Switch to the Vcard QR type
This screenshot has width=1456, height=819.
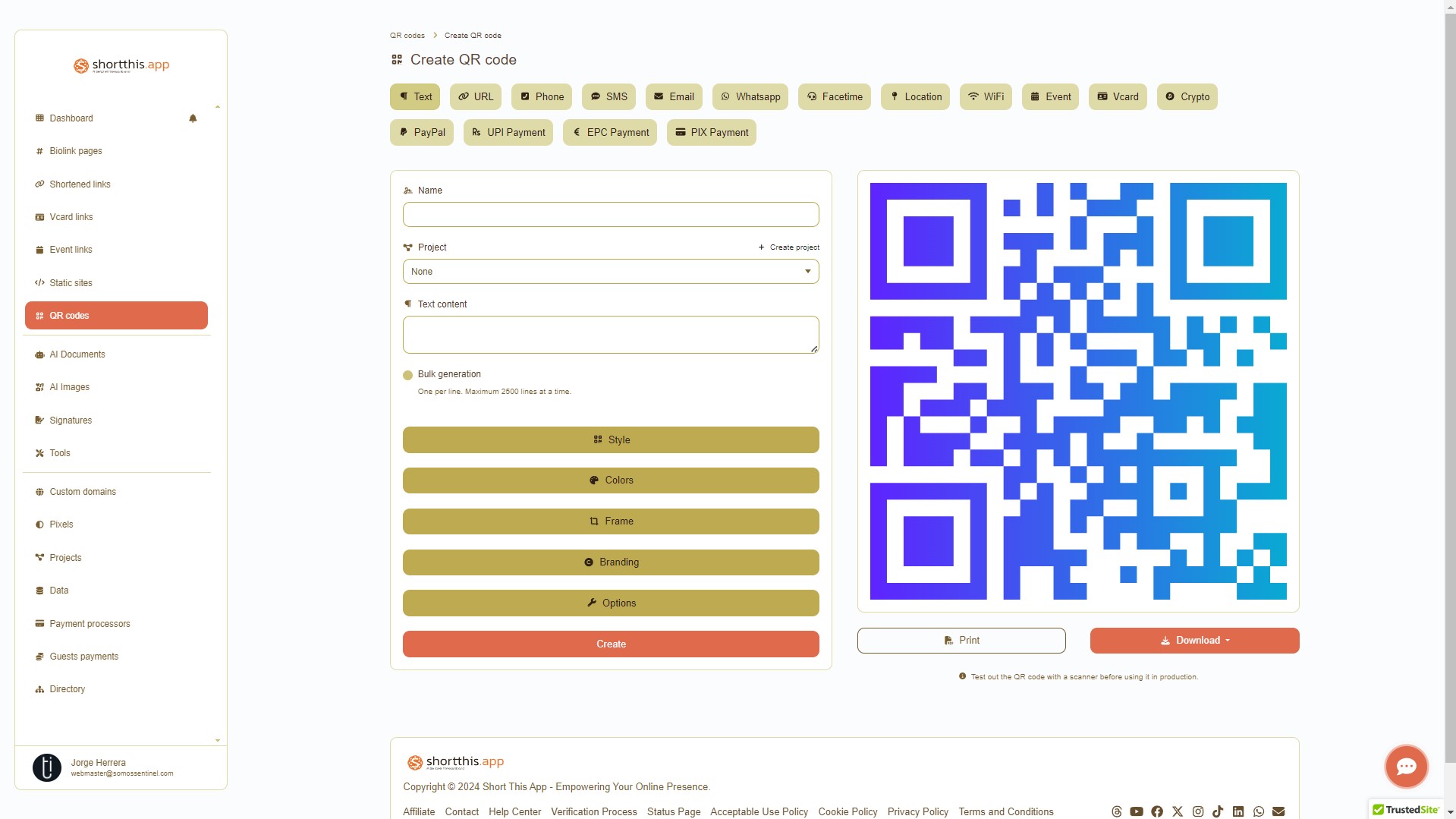[1118, 97]
